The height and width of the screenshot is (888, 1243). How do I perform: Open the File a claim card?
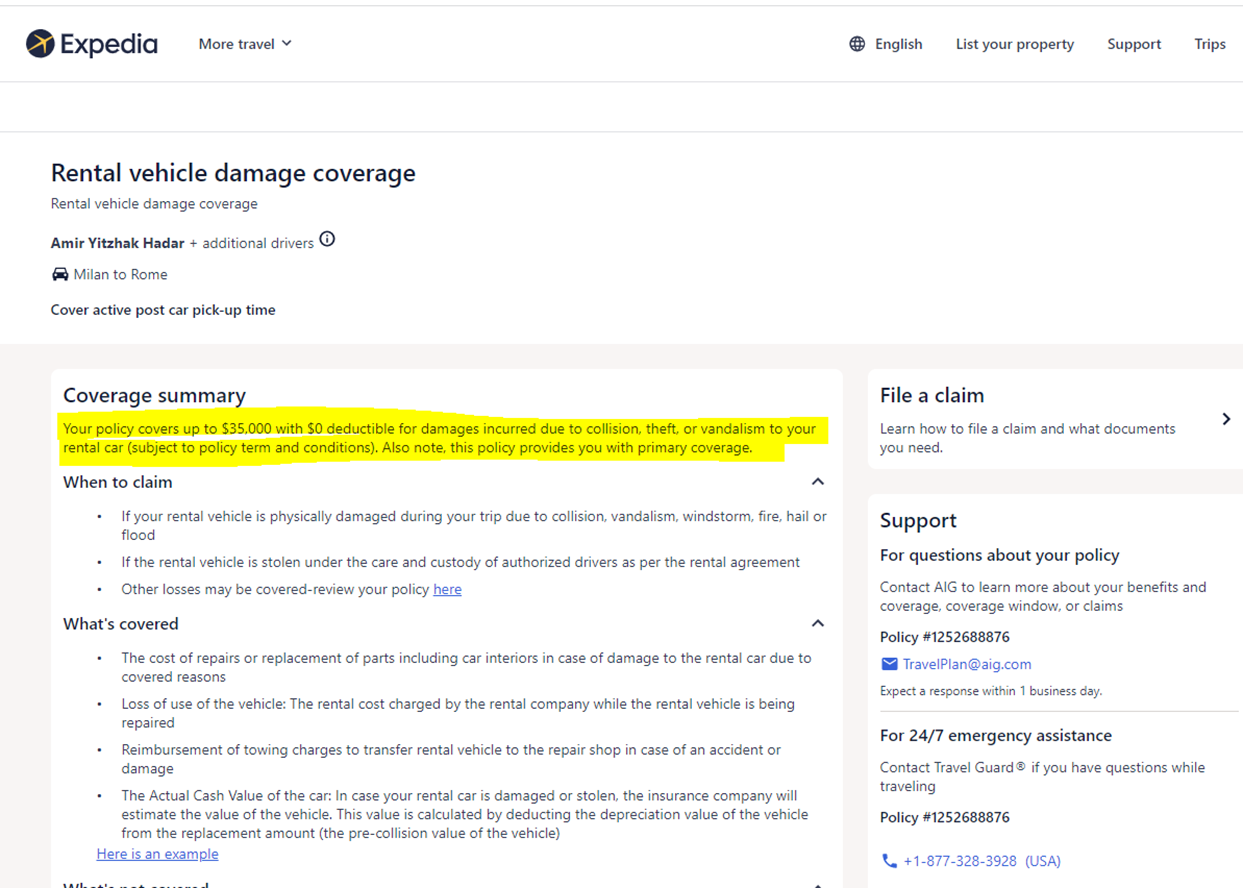pos(1050,418)
